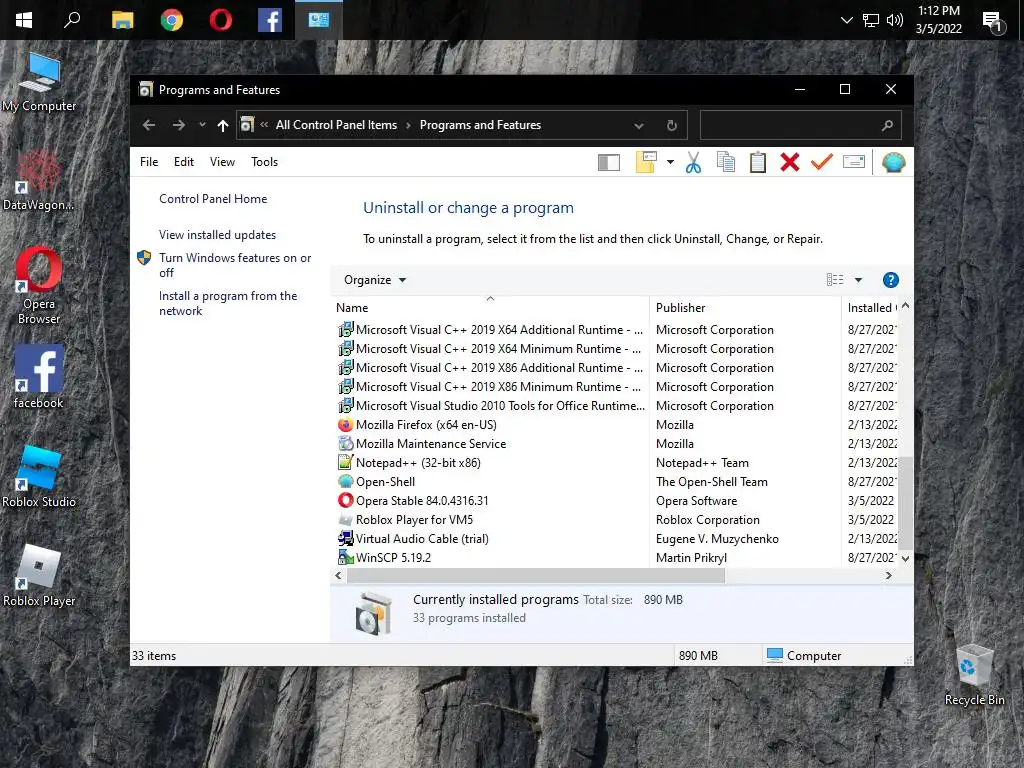Viewport: 1024px width, 768px height.
Task: Launch File Explorer from taskbar
Action: click(122, 20)
